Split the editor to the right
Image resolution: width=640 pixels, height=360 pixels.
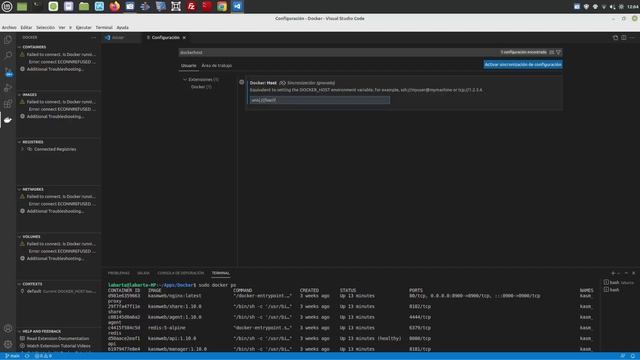(x=624, y=38)
